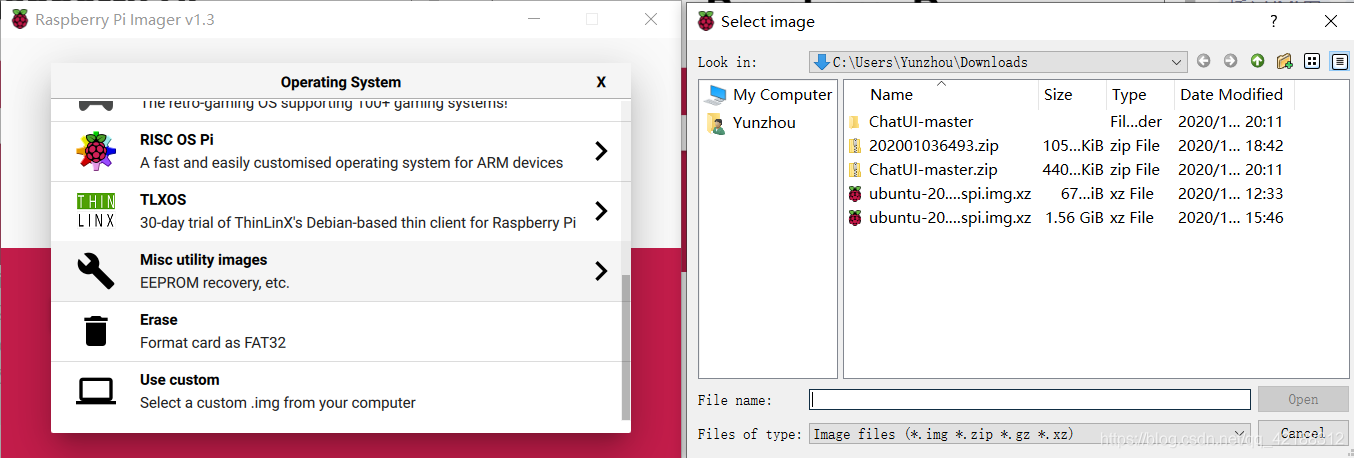
Task: Choose Erase Format card as FAT32
Action: (336, 331)
